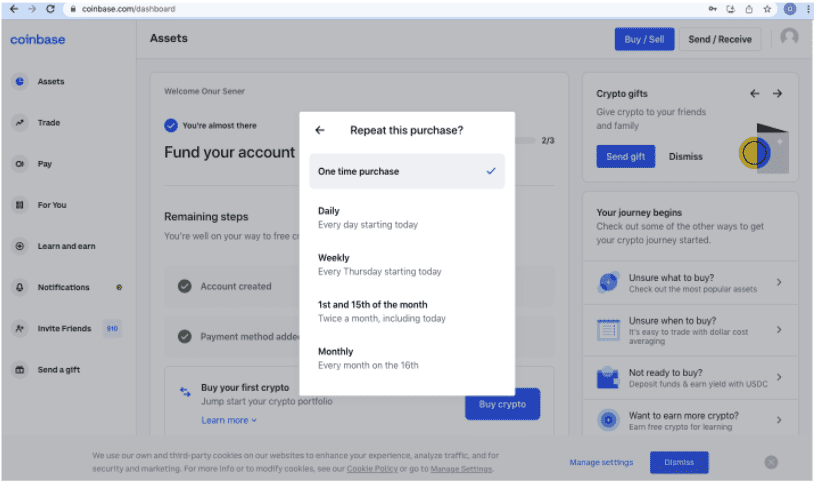Open Notifications in the sidebar
The width and height of the screenshot is (815, 484).
click(63, 287)
